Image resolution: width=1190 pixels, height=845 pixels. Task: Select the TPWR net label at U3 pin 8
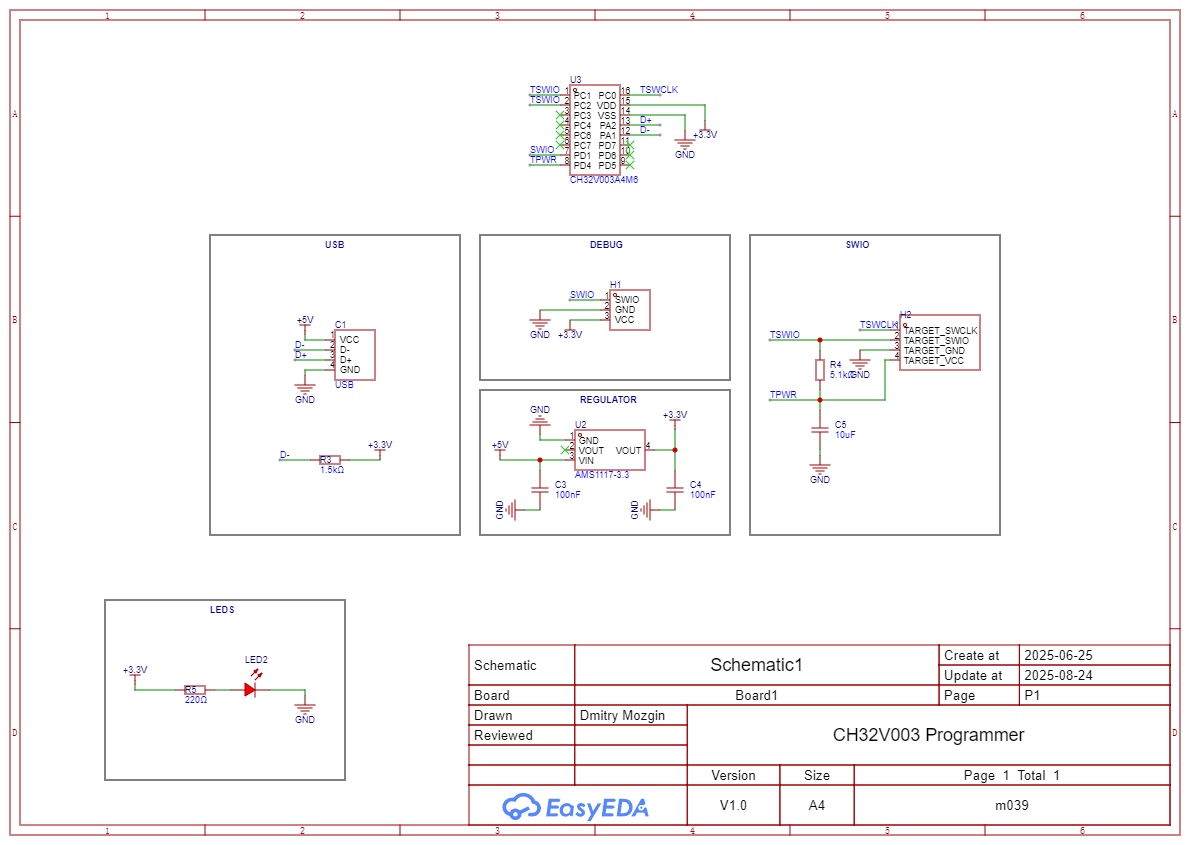pos(543,159)
